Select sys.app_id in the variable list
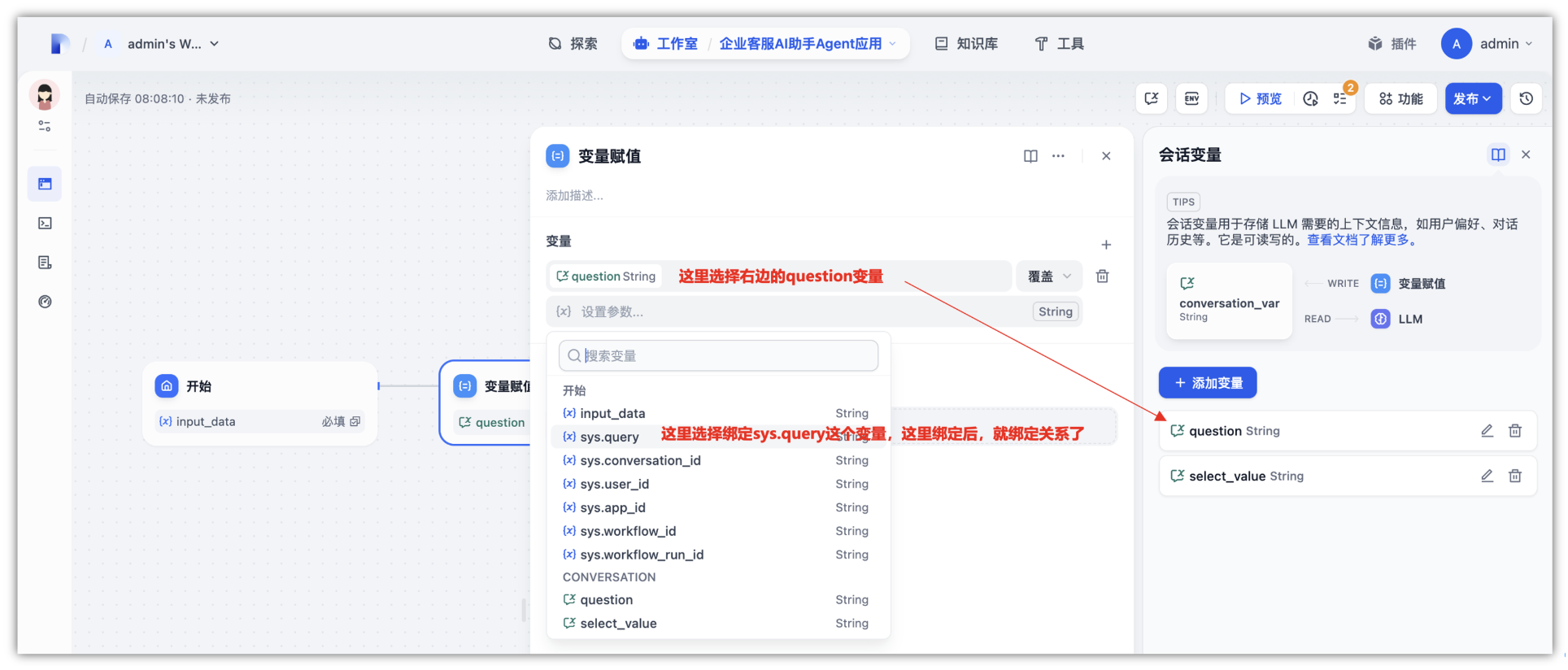The image size is (1568, 670). pos(718,507)
